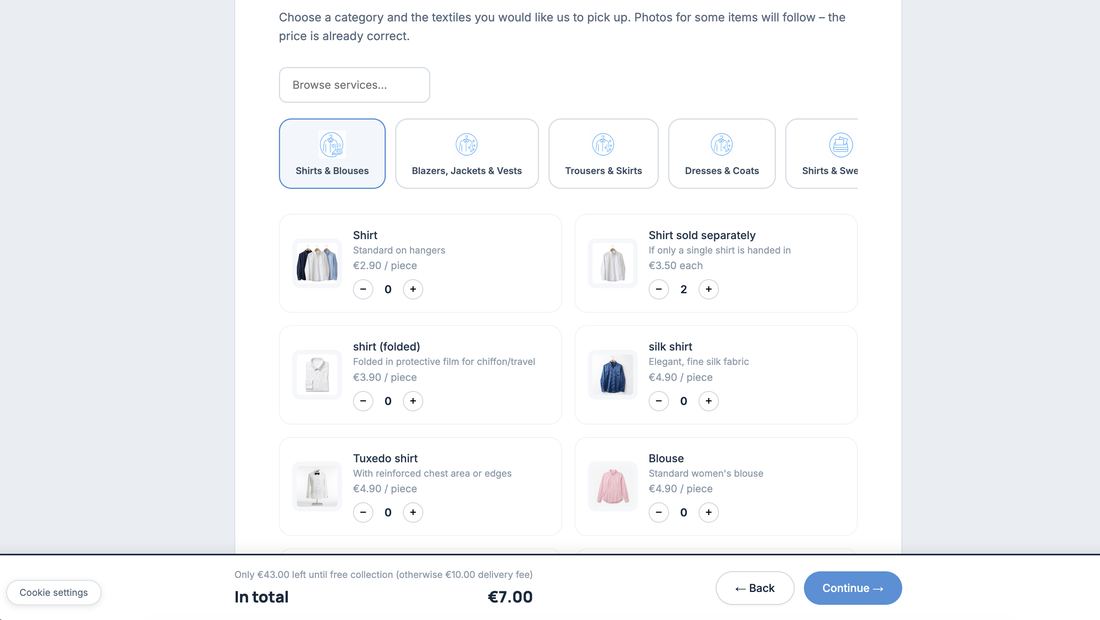This screenshot has width=1100, height=620.
Task: Click the Browse services search field
Action: [x=354, y=85]
